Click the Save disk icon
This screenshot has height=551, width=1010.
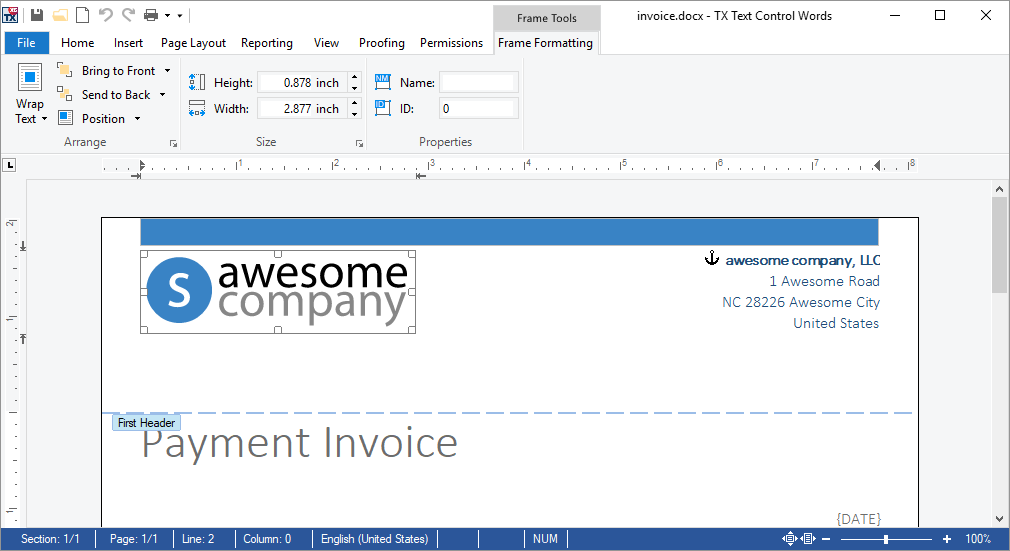[37, 15]
